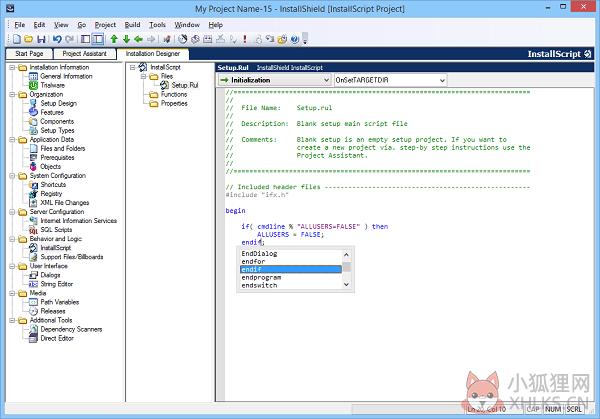Screen dimensions: 600x419
Task: Collapse the User Interface tree node
Action: pyautogui.click(x=12, y=266)
